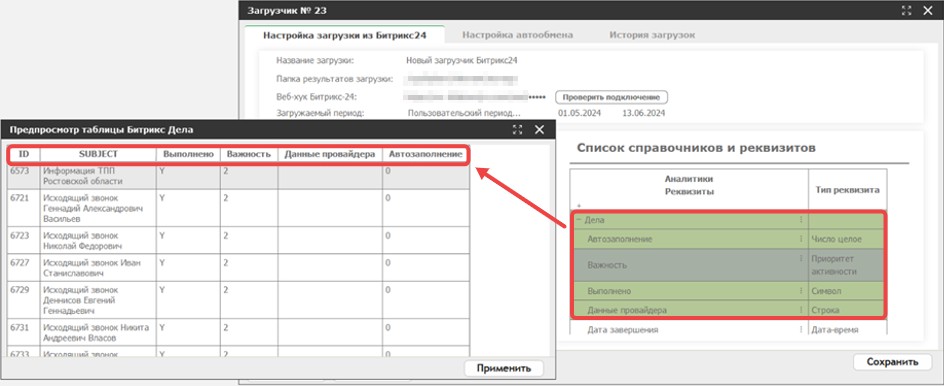Click the Исходящий звонок Деннисов Евгений Геннадьевич cell
Image resolution: width=944 pixels, height=386 pixels.
[98, 301]
